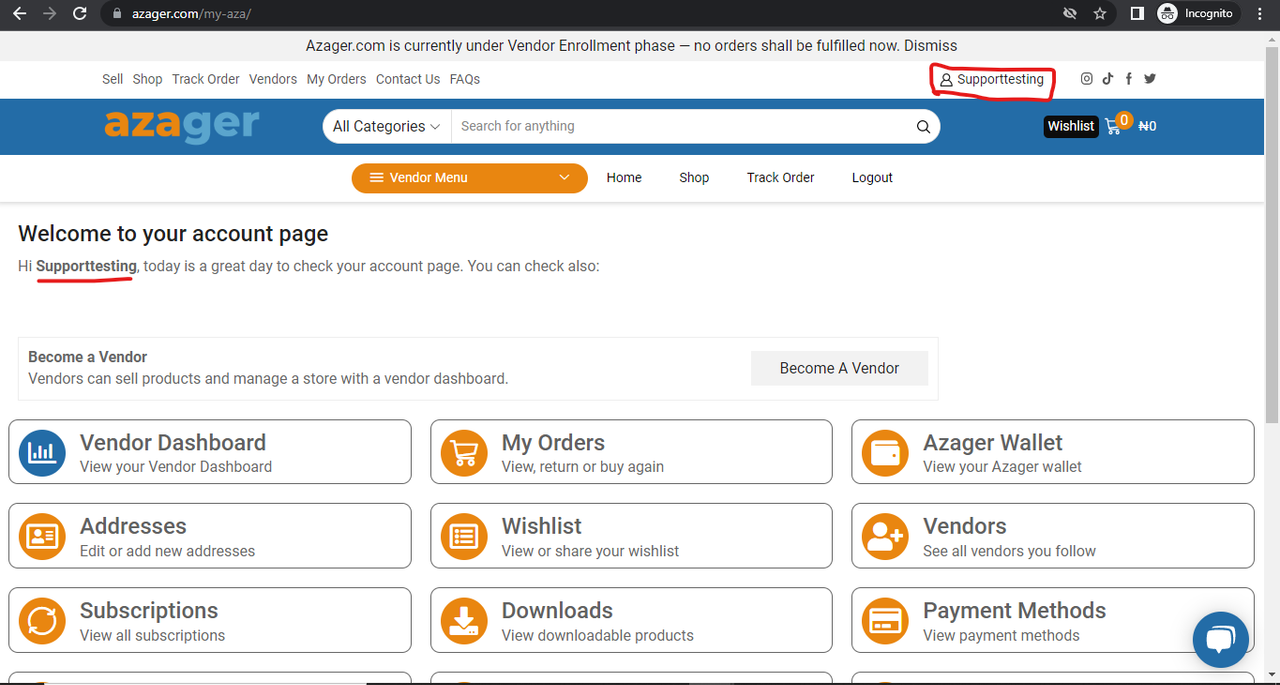Click the ₦0 cart total
Image resolution: width=1280 pixels, height=685 pixels.
coord(1148,126)
